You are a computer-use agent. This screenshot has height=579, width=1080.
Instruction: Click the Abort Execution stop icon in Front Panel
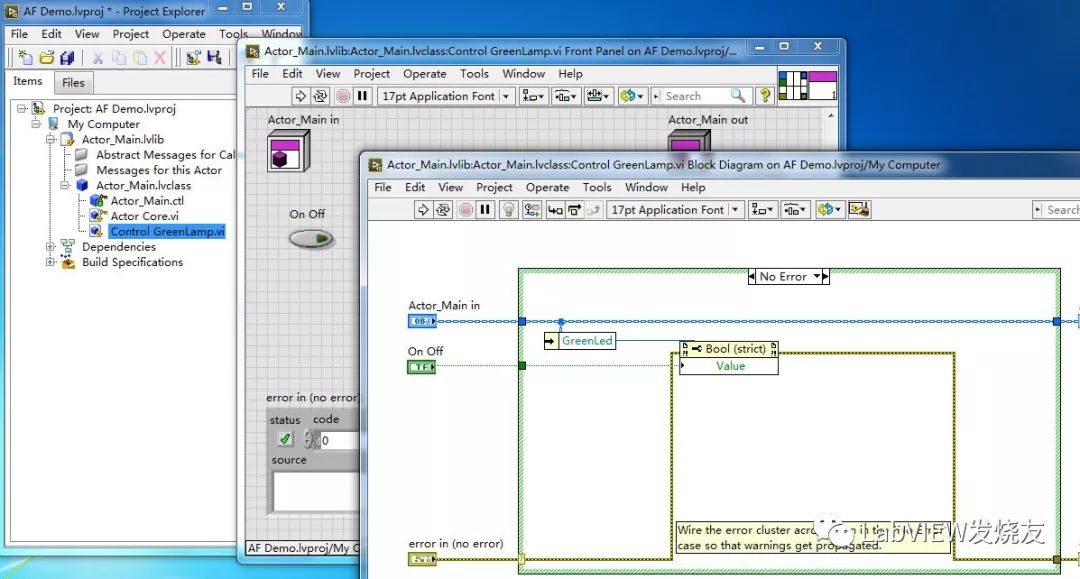point(343,96)
